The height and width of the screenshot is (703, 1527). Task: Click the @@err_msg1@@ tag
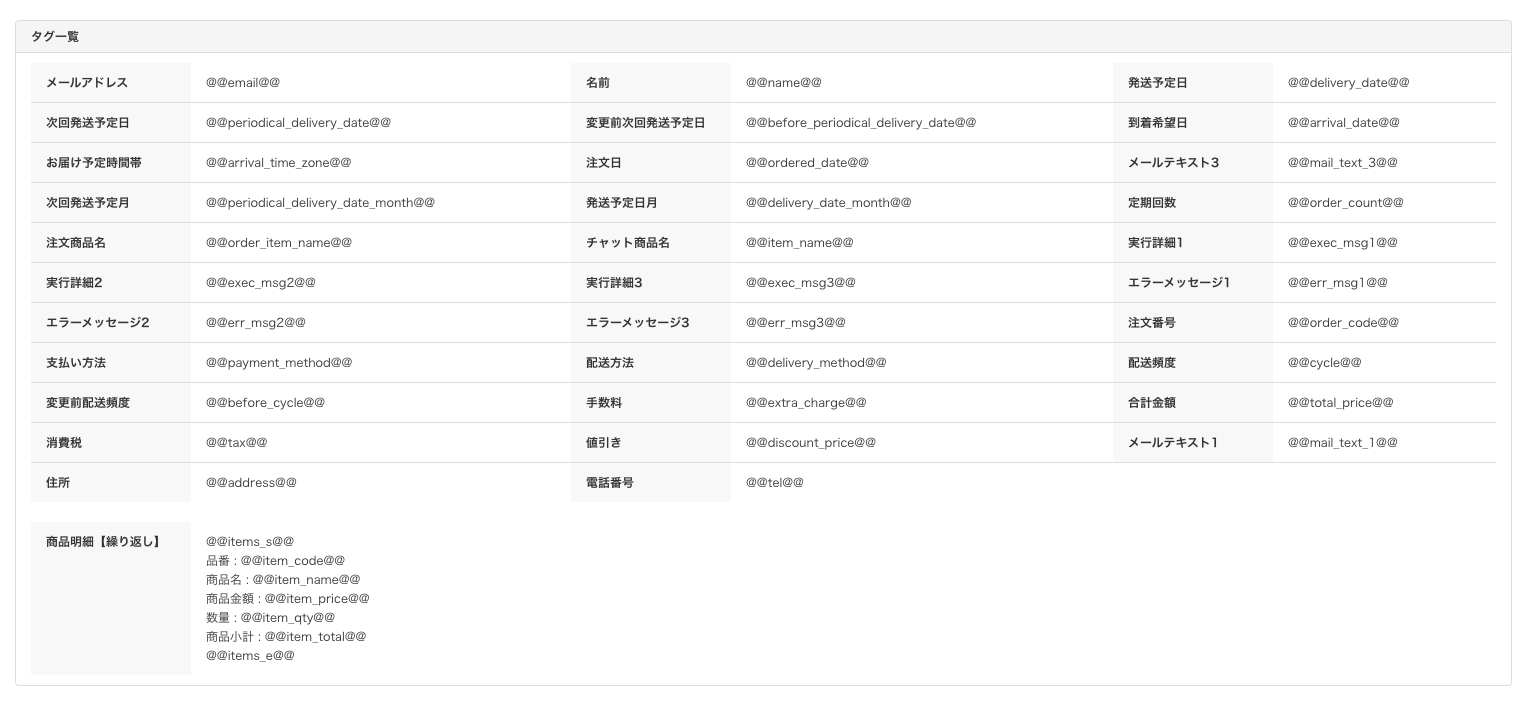tap(1338, 283)
